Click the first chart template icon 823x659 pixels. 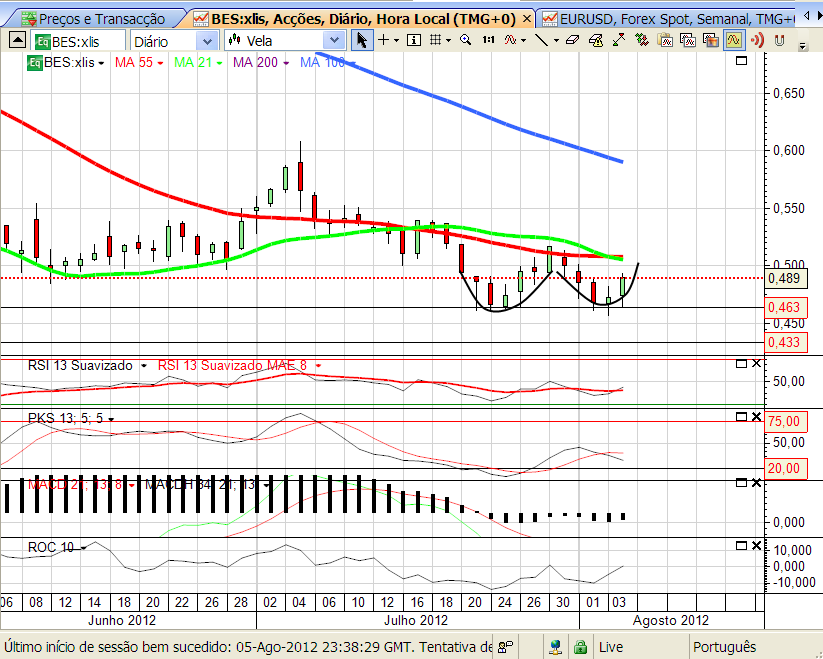tap(665, 40)
